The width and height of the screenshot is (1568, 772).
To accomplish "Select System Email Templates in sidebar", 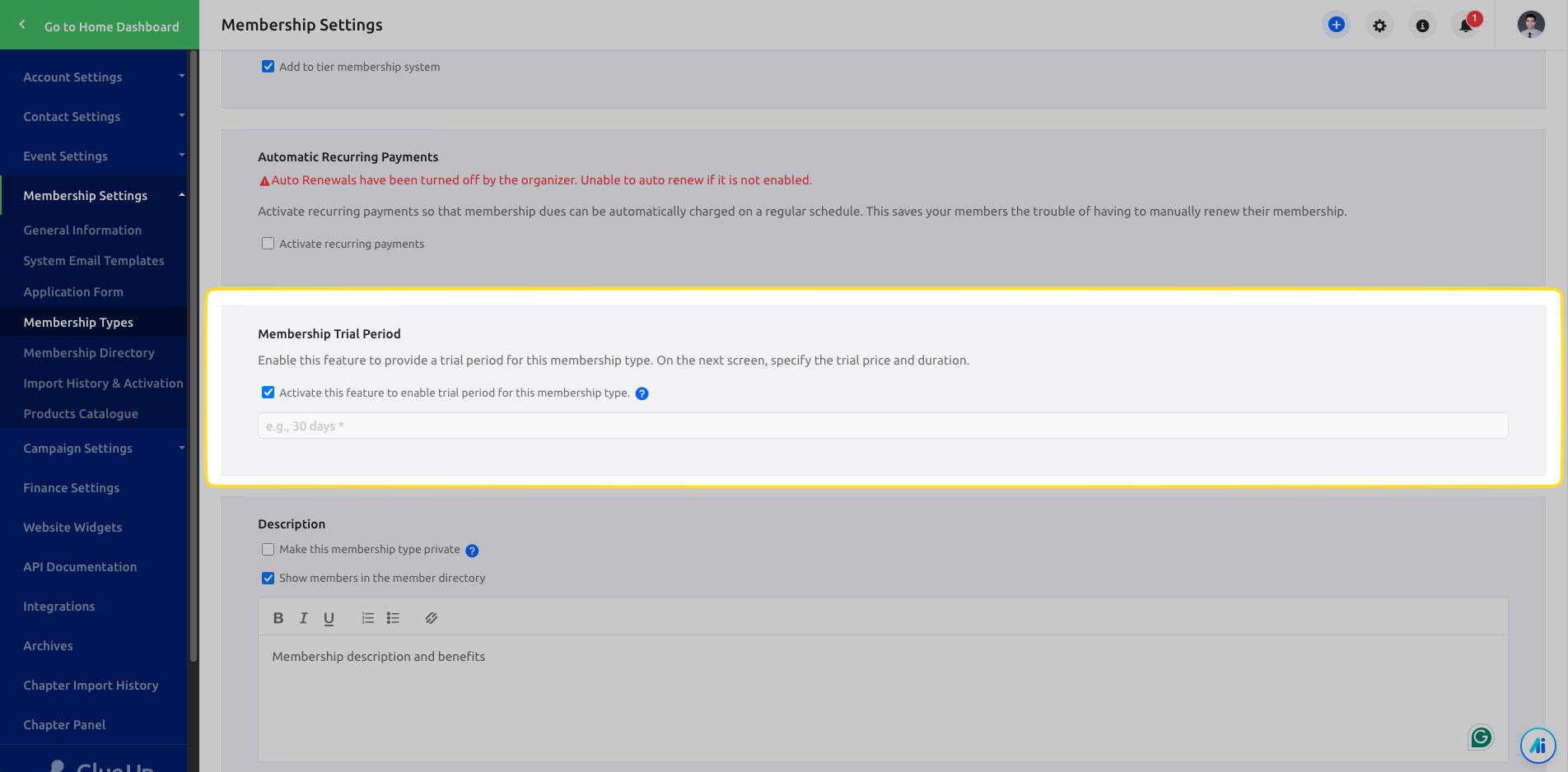I will click(94, 261).
